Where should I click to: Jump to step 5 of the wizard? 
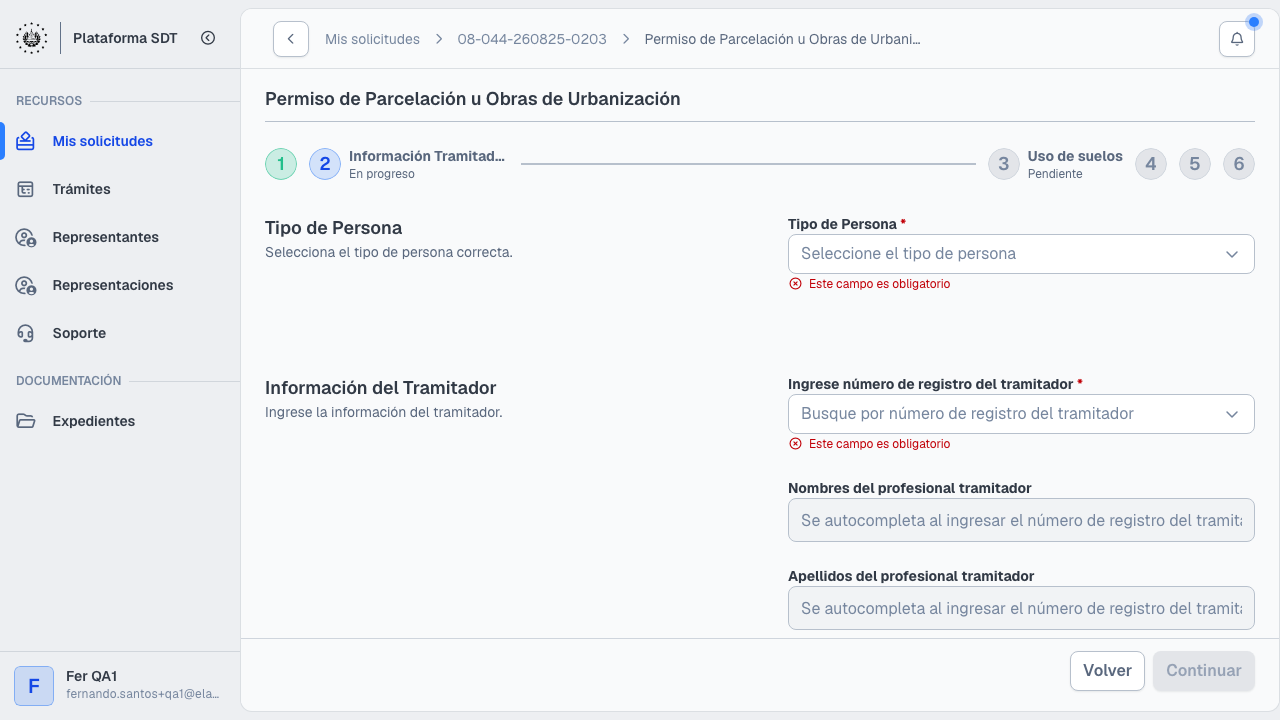pos(1195,164)
